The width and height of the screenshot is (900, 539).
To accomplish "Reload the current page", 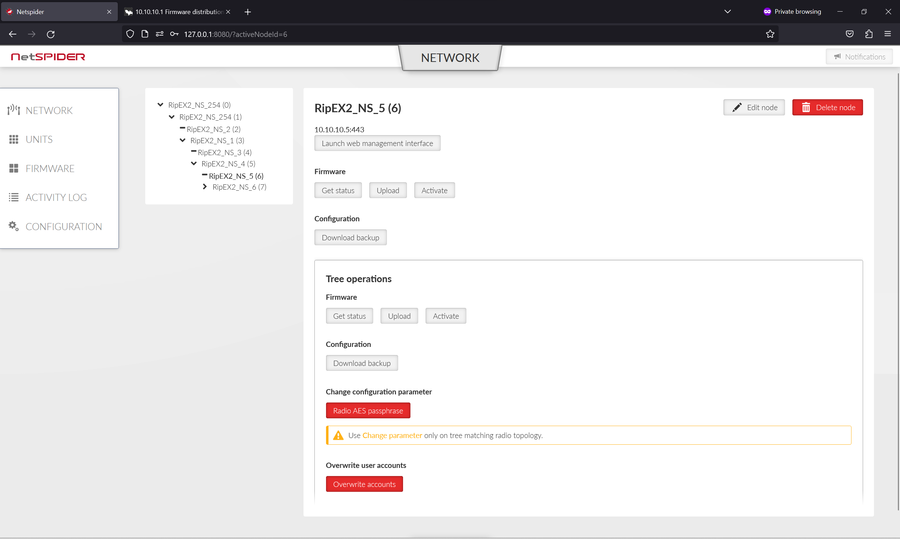I will click(51, 34).
